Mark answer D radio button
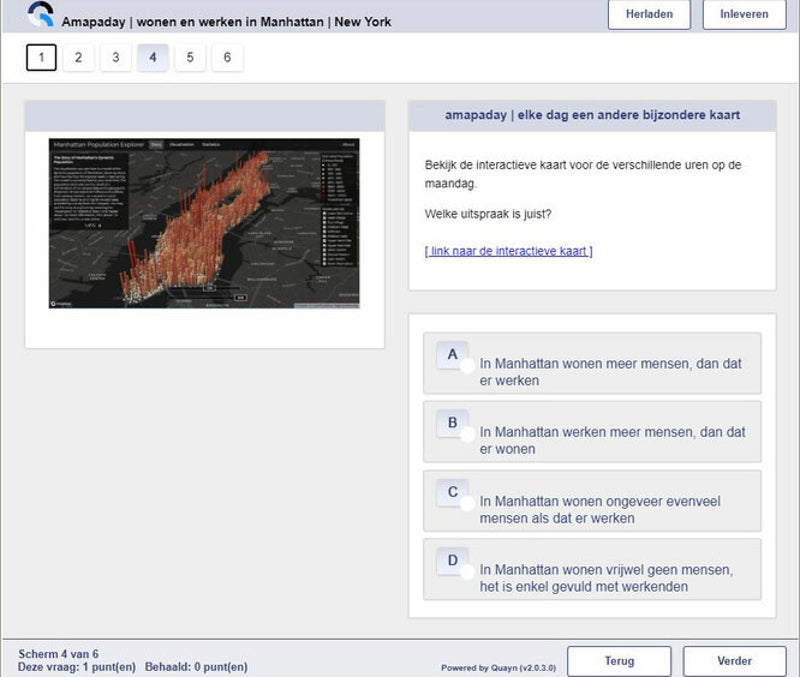Screen dimensions: 800x677 tap(466, 572)
